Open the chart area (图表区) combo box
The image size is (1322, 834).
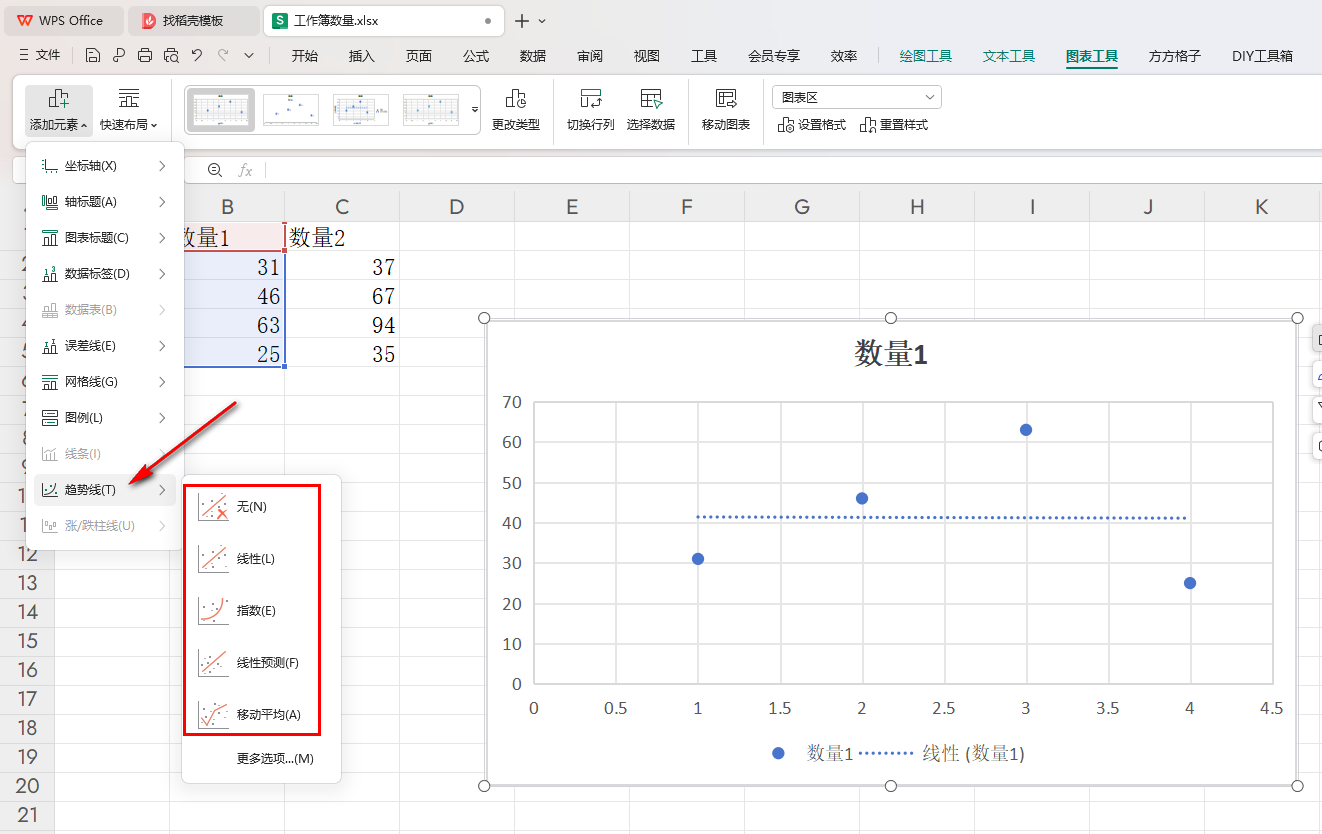[857, 97]
